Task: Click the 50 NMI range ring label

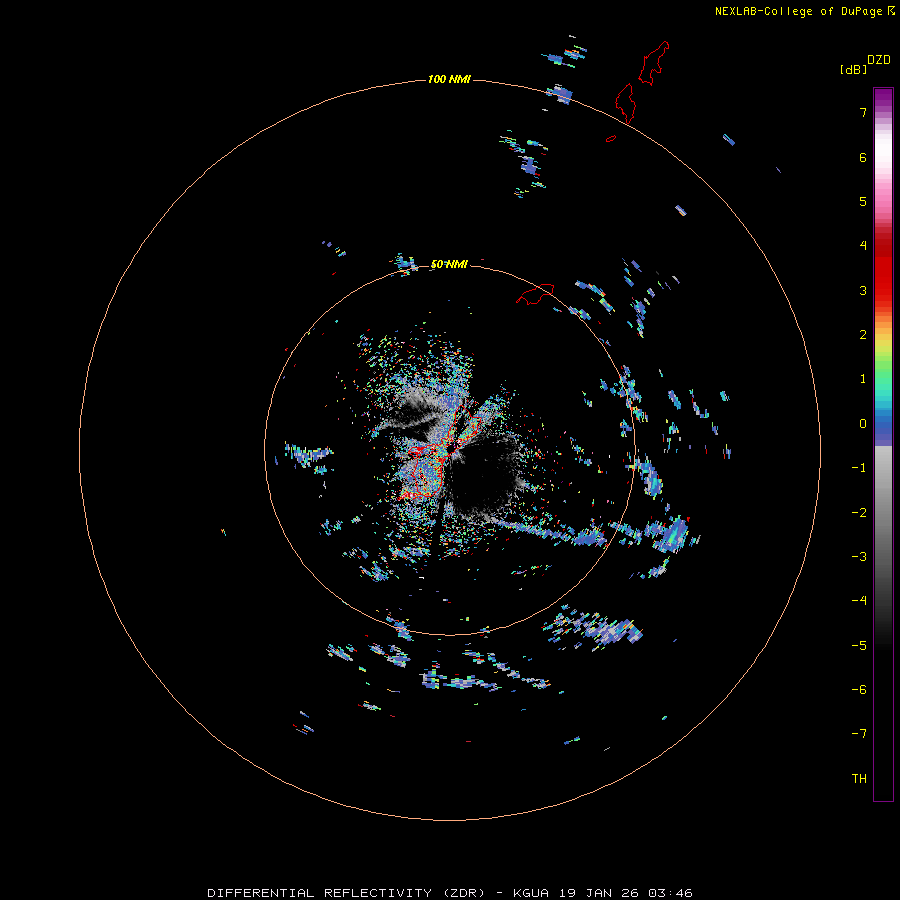Action: point(449,264)
